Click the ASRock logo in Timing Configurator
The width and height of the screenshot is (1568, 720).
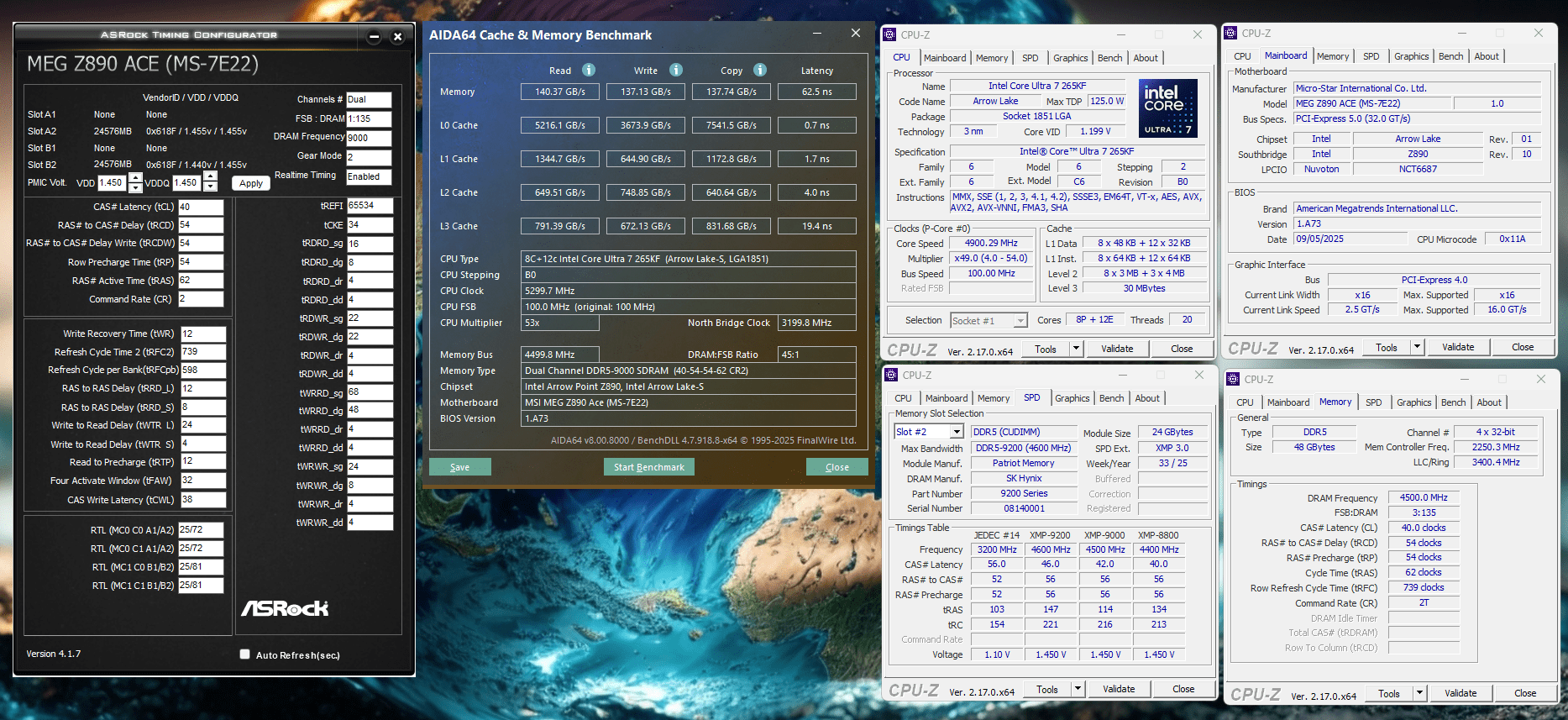pos(285,608)
